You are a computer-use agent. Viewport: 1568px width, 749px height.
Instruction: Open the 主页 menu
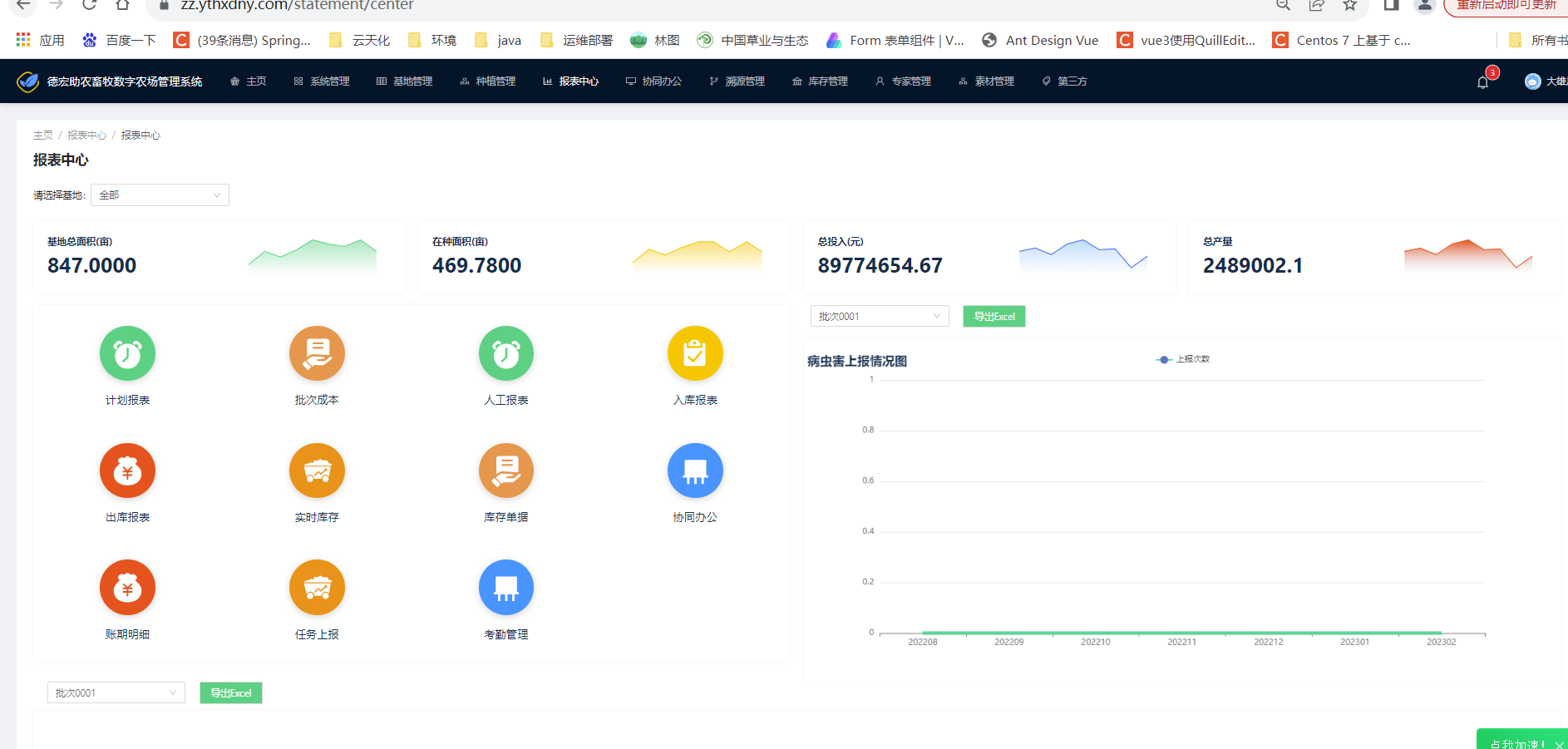click(x=248, y=81)
